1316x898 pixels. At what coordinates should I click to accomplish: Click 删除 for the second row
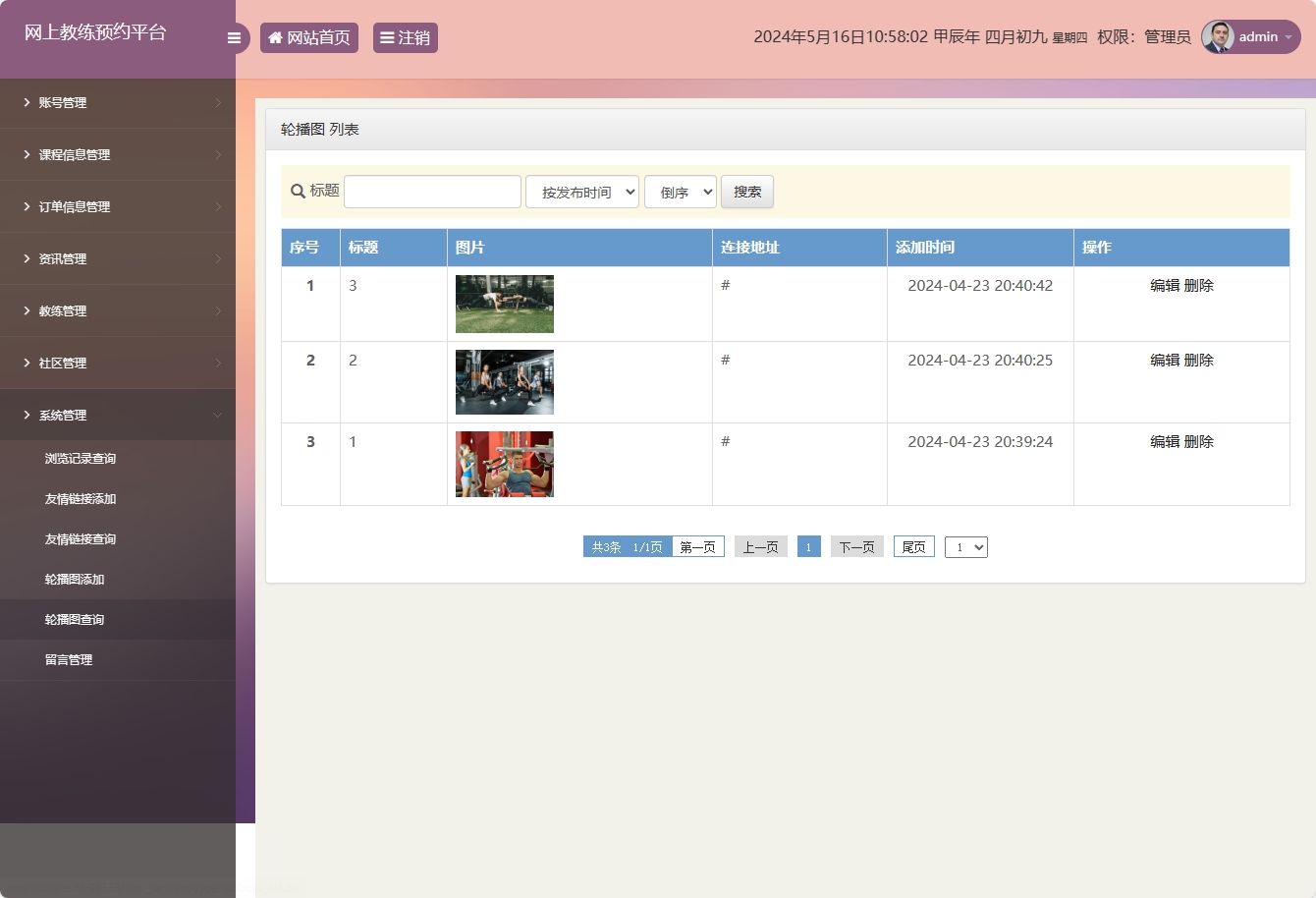tap(1199, 361)
